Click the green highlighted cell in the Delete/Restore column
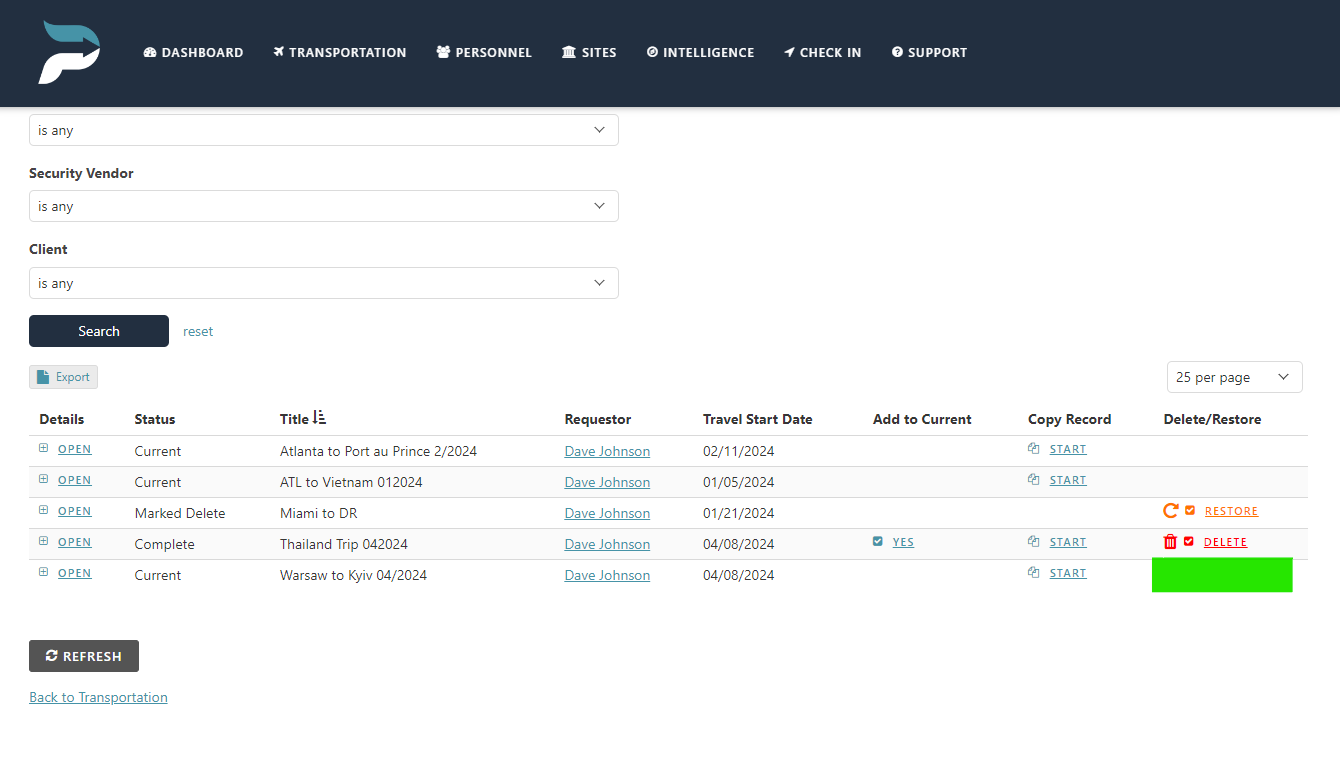This screenshot has width=1340, height=762. (1222, 574)
